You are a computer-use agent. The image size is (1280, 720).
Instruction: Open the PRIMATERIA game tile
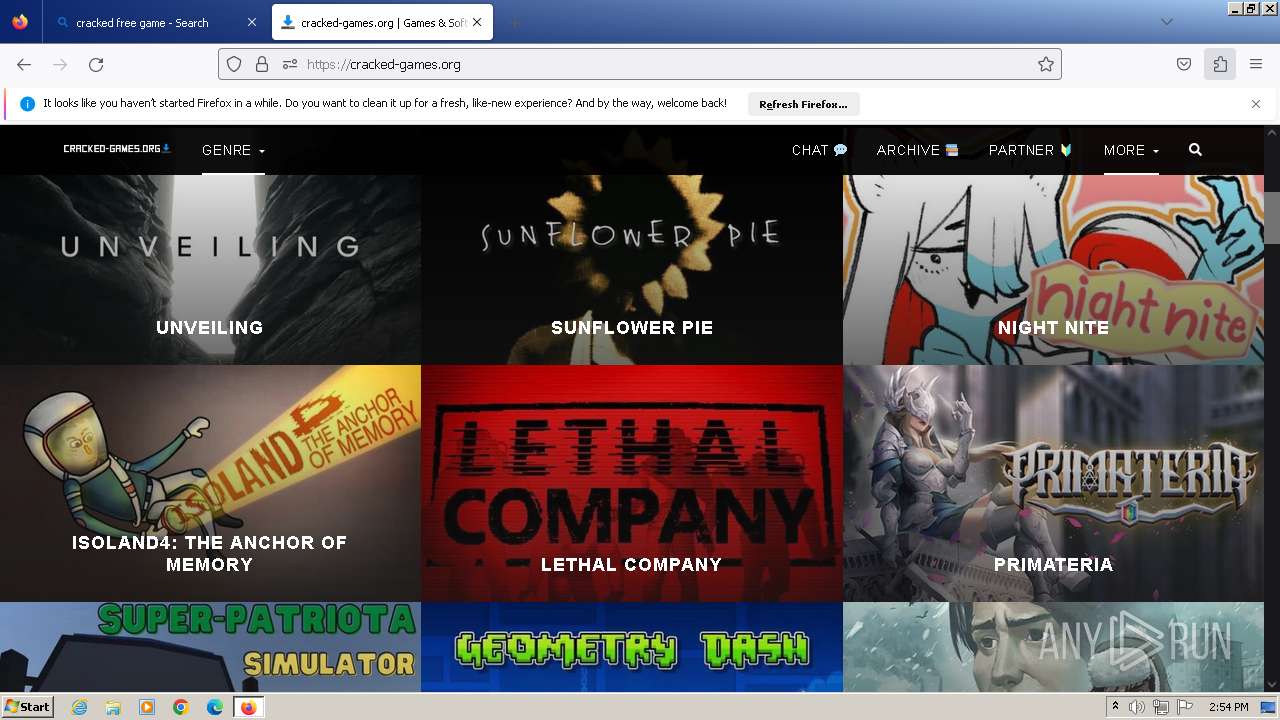pos(1053,483)
